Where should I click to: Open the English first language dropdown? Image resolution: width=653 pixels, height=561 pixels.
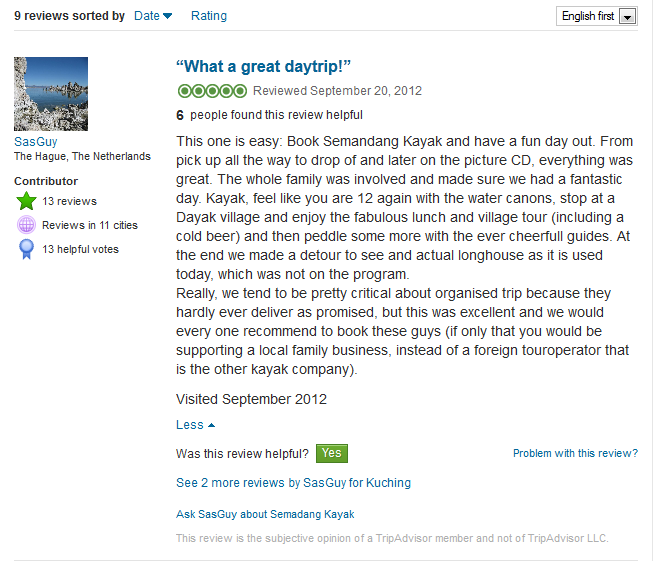tap(596, 16)
